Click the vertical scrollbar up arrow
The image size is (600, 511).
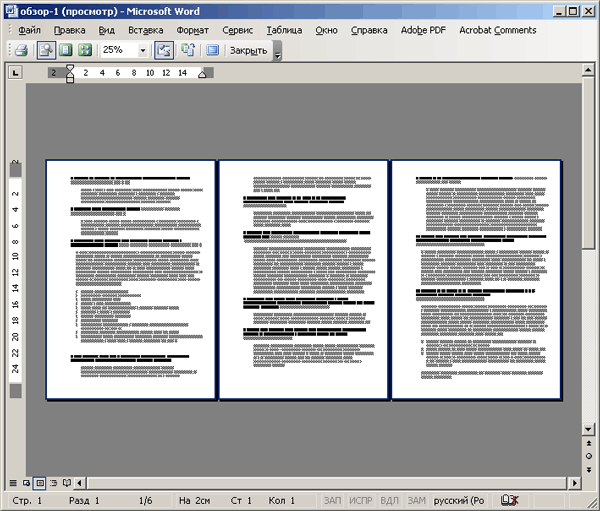tap(588, 70)
